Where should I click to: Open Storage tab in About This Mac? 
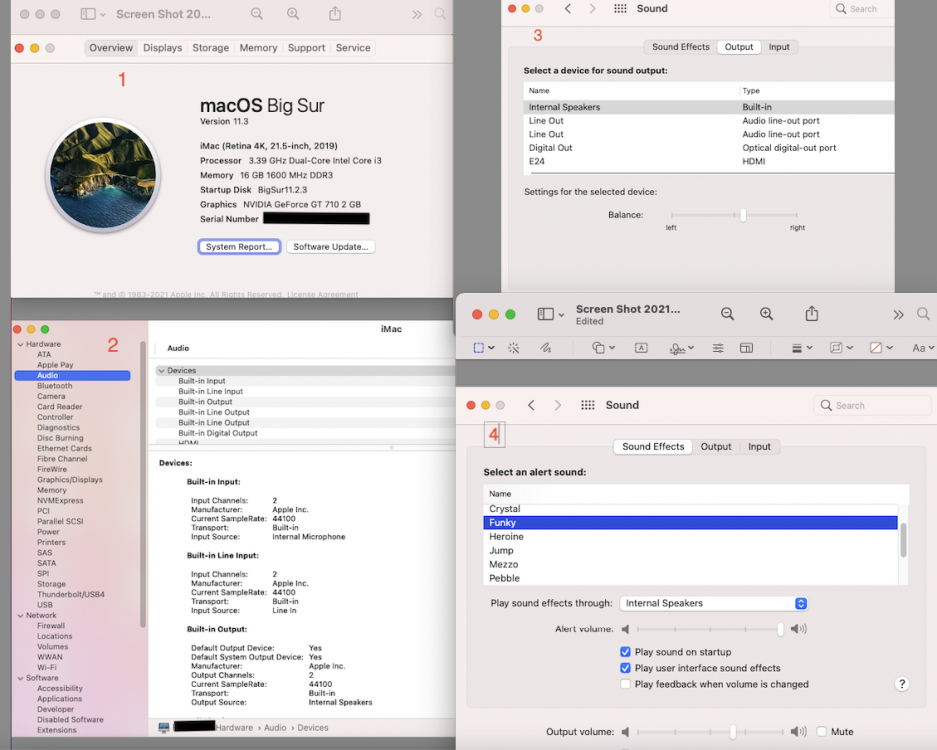(x=210, y=48)
